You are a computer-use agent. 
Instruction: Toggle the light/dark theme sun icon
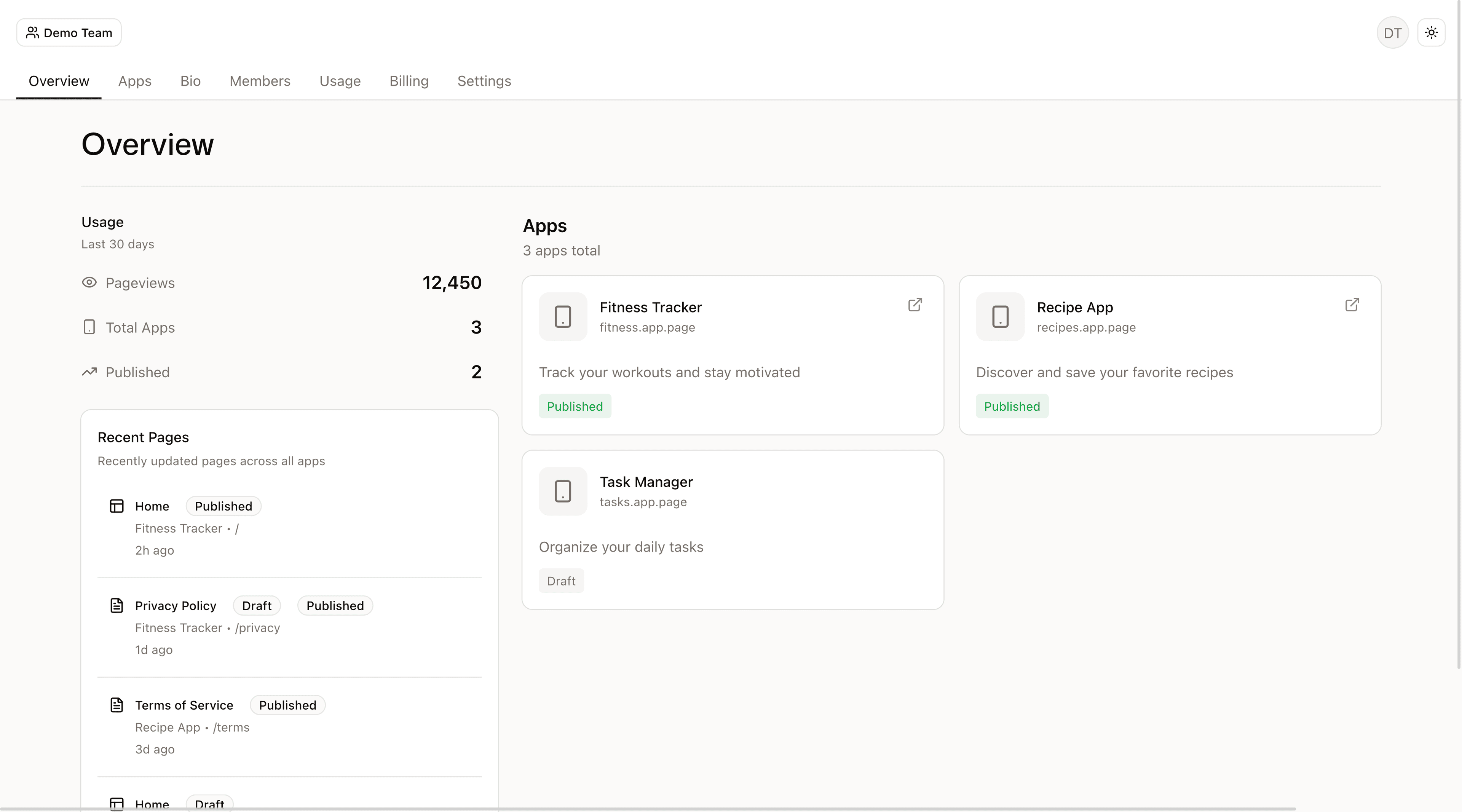(1431, 33)
